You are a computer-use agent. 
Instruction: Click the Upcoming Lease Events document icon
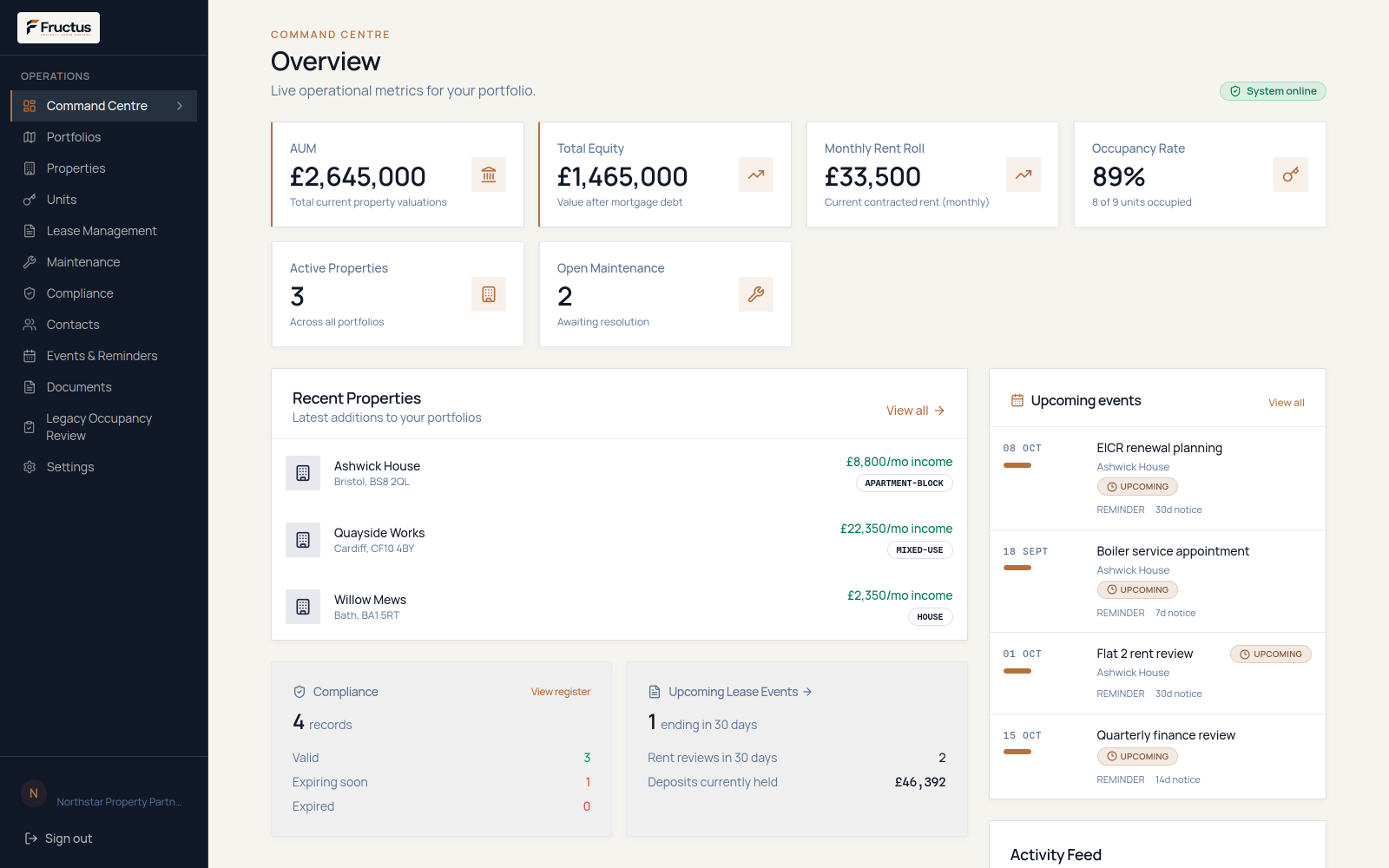coord(655,692)
